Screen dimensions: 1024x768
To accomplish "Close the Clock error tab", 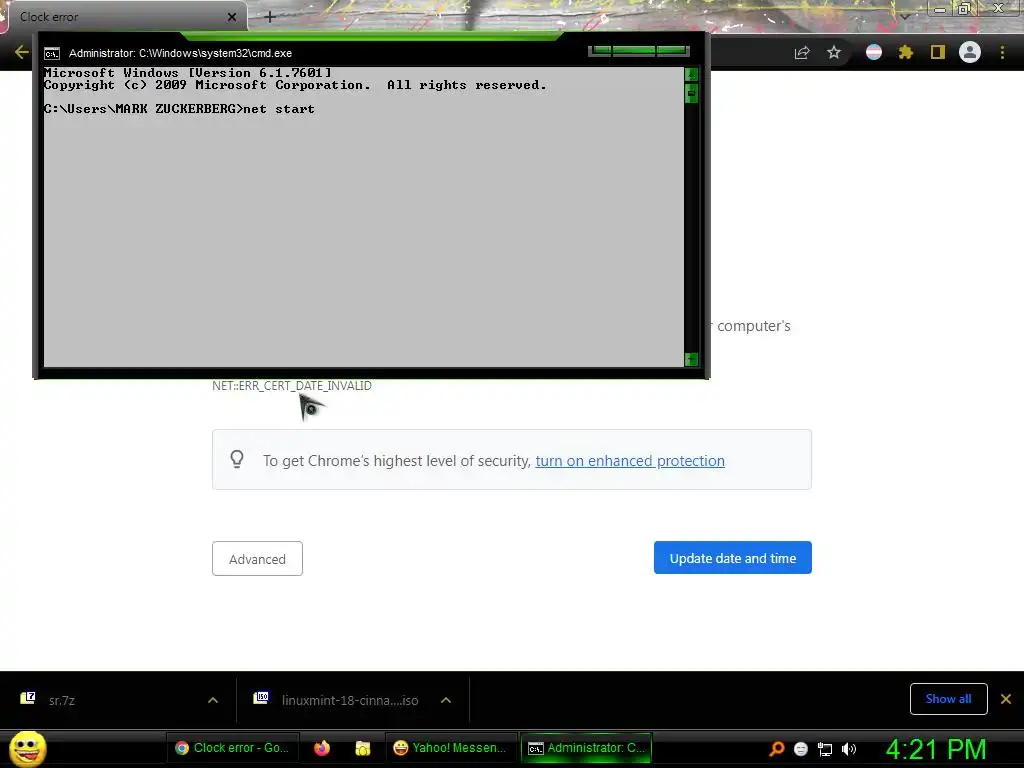I will coord(232,17).
